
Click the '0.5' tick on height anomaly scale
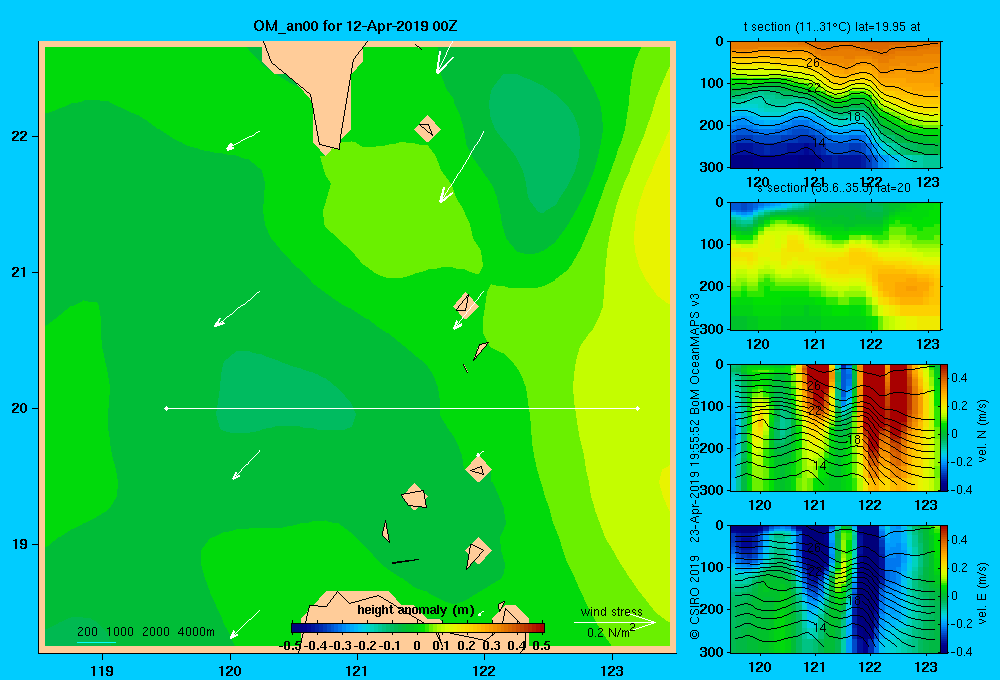(541, 646)
